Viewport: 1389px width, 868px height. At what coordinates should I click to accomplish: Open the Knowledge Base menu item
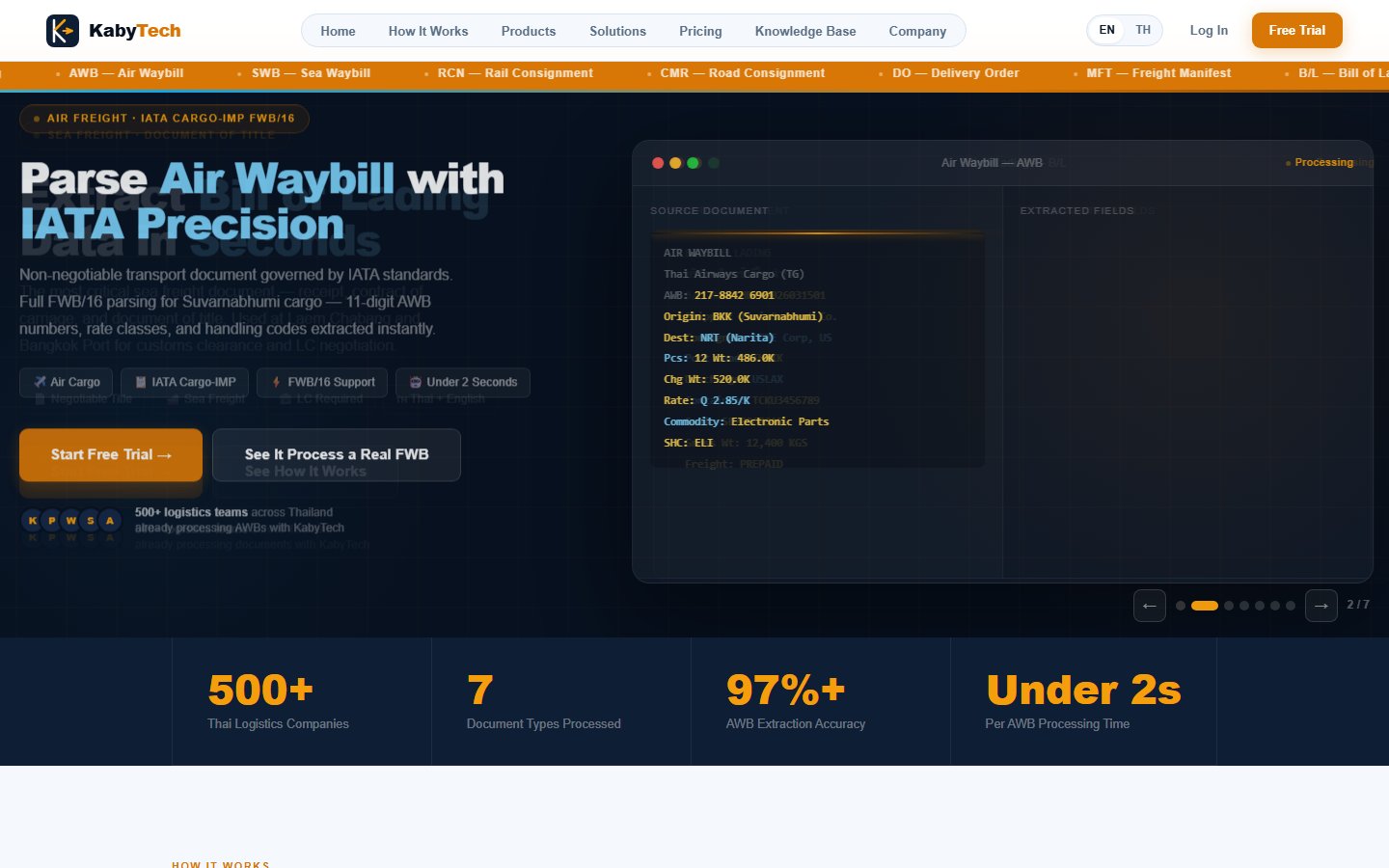coord(804,31)
